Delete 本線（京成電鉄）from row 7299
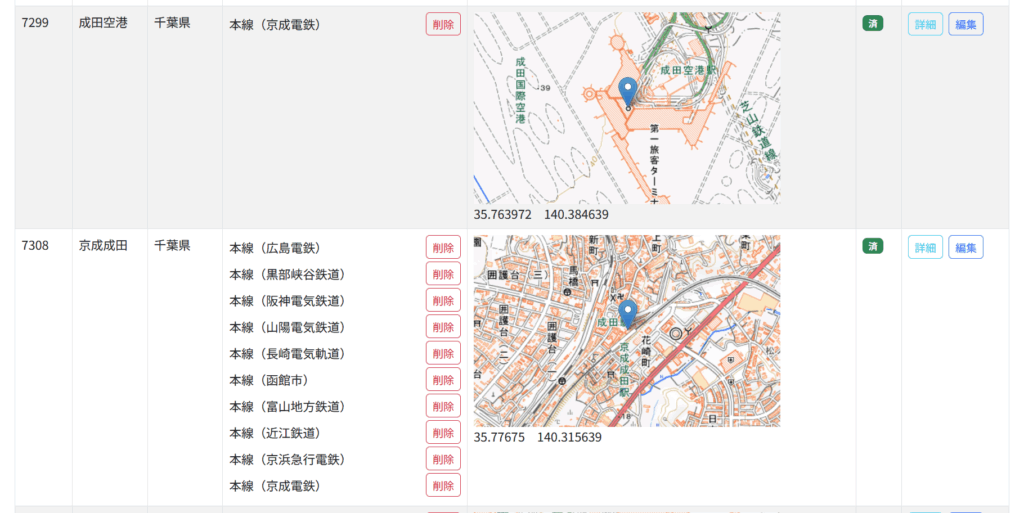1024x513 pixels. click(x=443, y=24)
